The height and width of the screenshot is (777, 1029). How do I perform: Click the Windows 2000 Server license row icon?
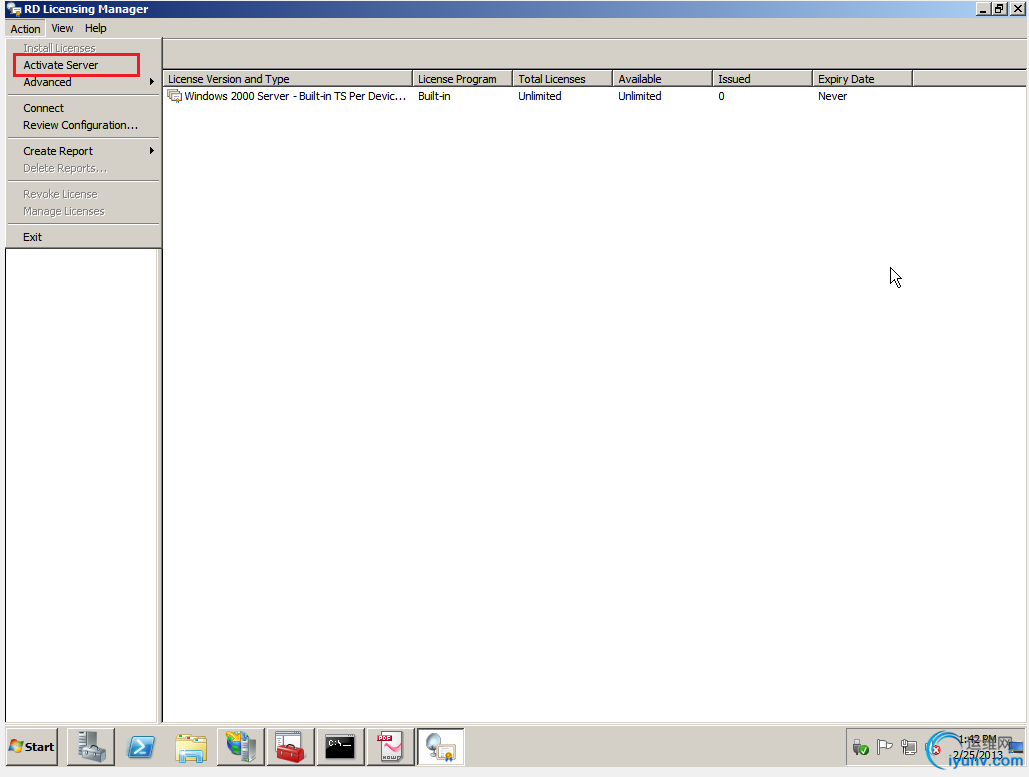click(x=175, y=96)
